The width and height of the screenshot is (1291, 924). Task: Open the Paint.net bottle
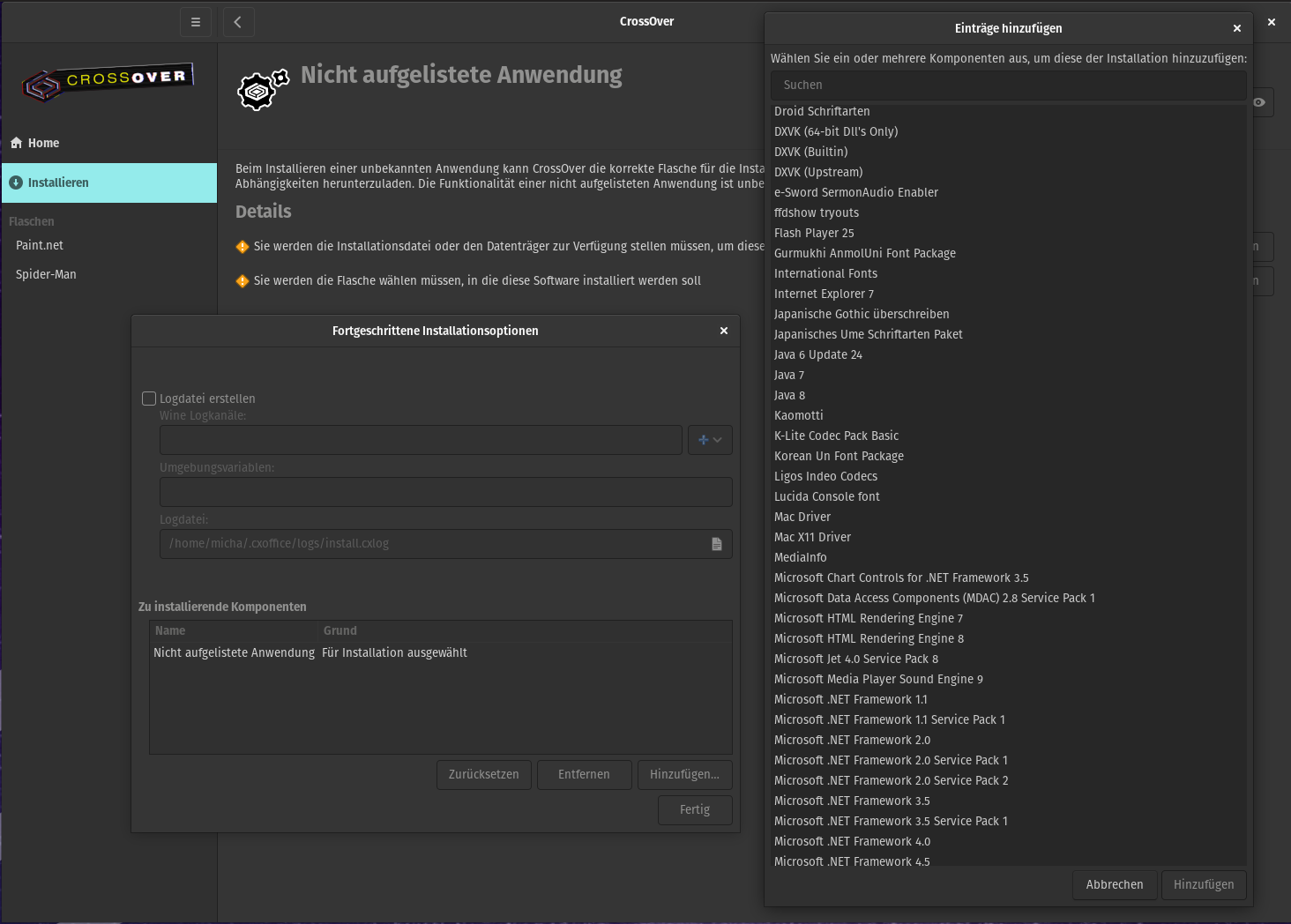[40, 245]
